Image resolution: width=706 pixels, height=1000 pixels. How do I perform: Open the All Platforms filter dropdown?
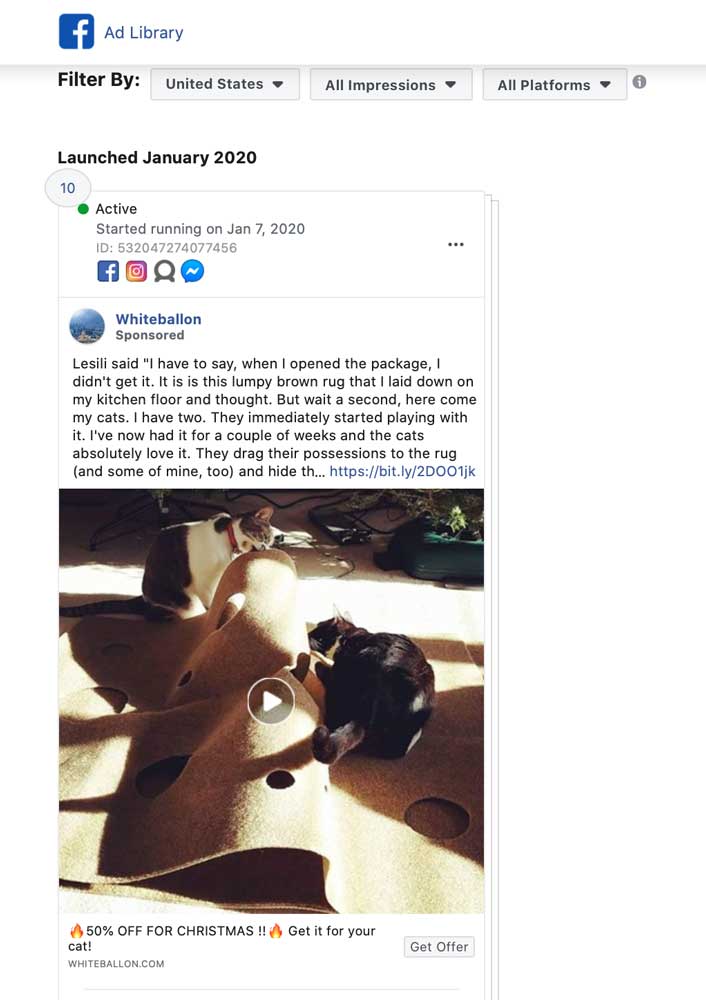click(554, 85)
